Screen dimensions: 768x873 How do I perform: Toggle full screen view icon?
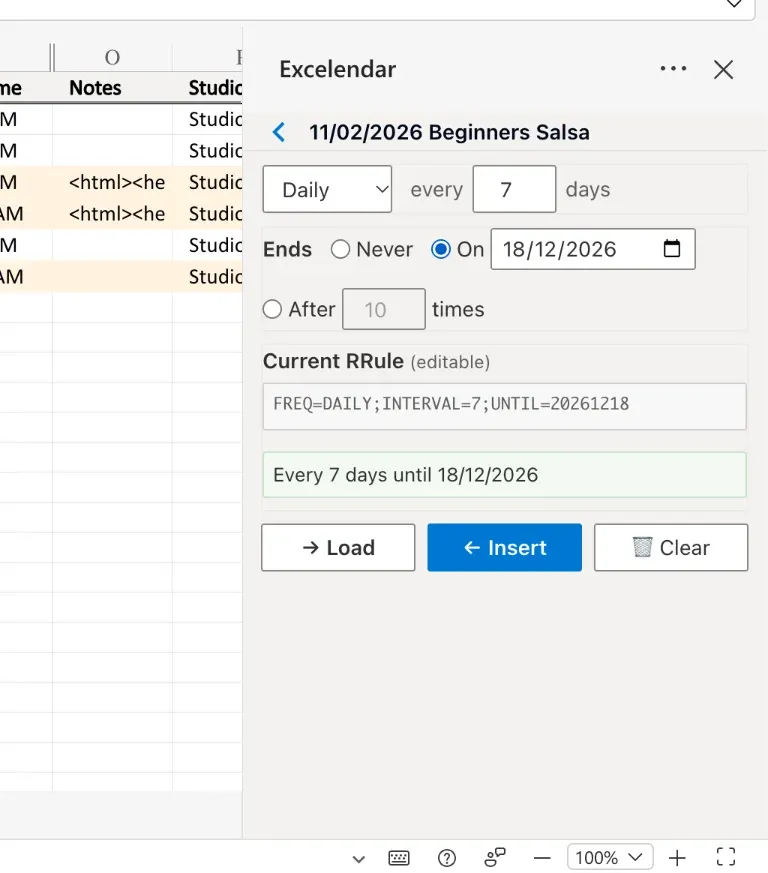[726, 857]
